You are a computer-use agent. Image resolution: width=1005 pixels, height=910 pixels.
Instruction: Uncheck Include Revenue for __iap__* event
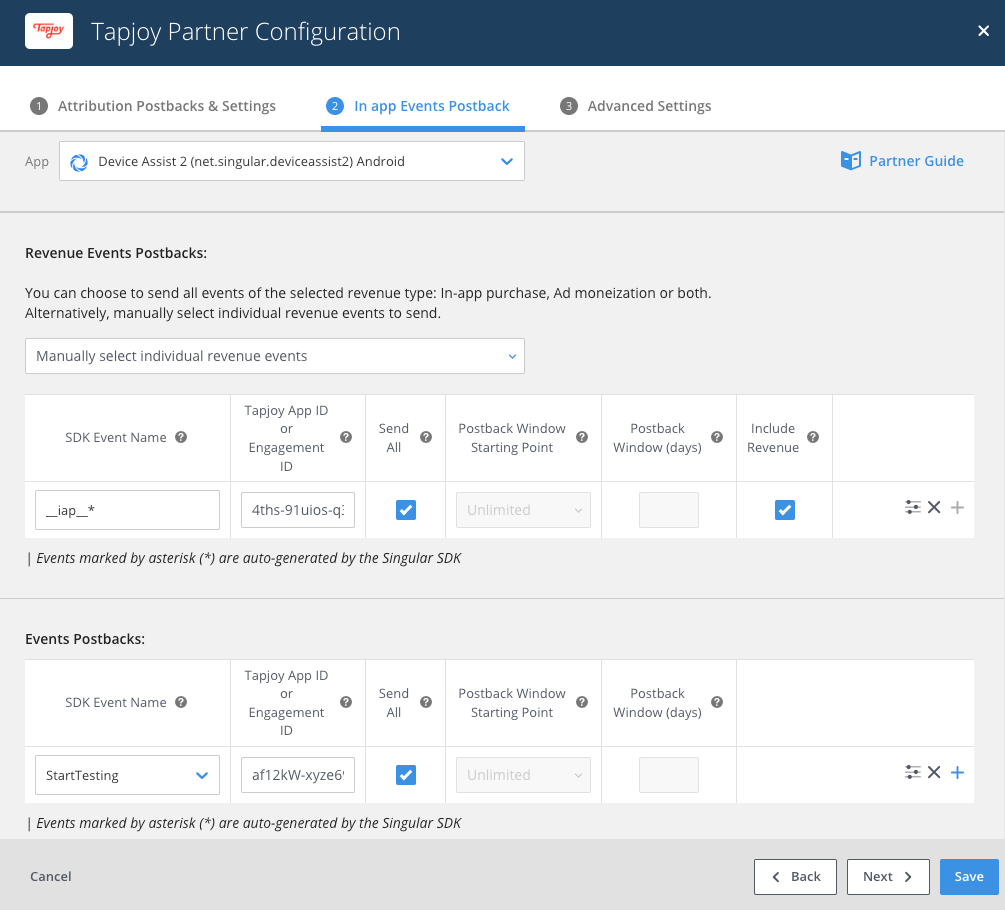tap(785, 510)
